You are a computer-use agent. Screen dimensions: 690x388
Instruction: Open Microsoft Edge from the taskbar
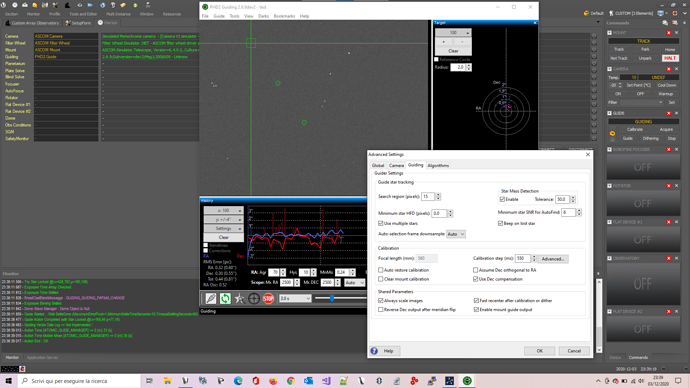click(x=238, y=381)
